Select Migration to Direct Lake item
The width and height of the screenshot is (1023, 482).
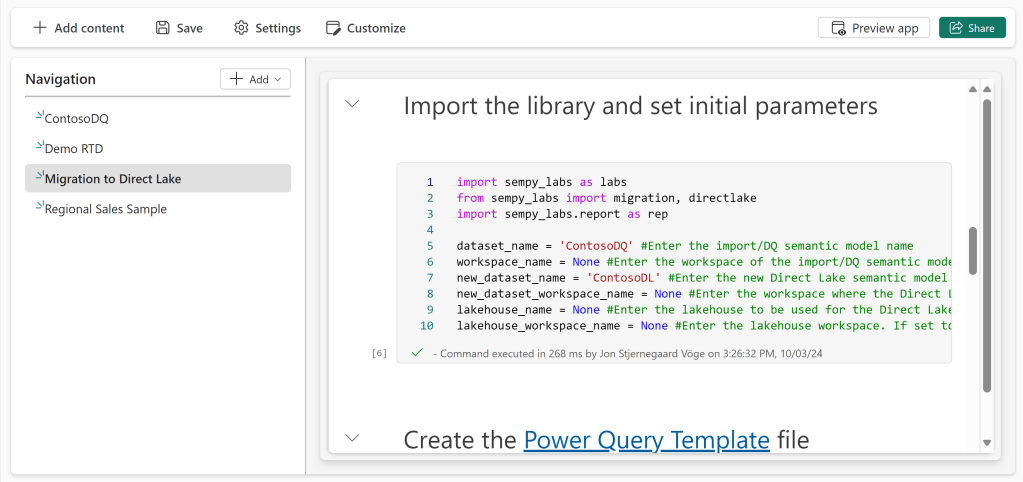113,179
